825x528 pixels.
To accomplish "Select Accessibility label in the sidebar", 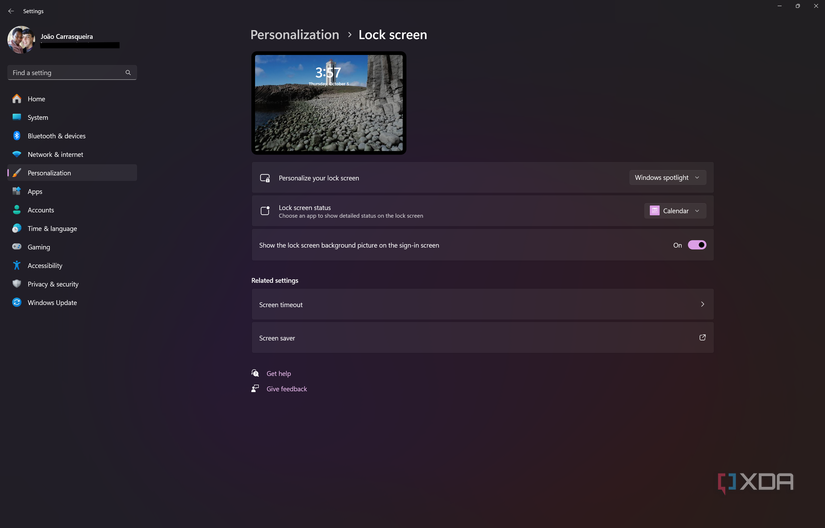I will click(x=45, y=266).
